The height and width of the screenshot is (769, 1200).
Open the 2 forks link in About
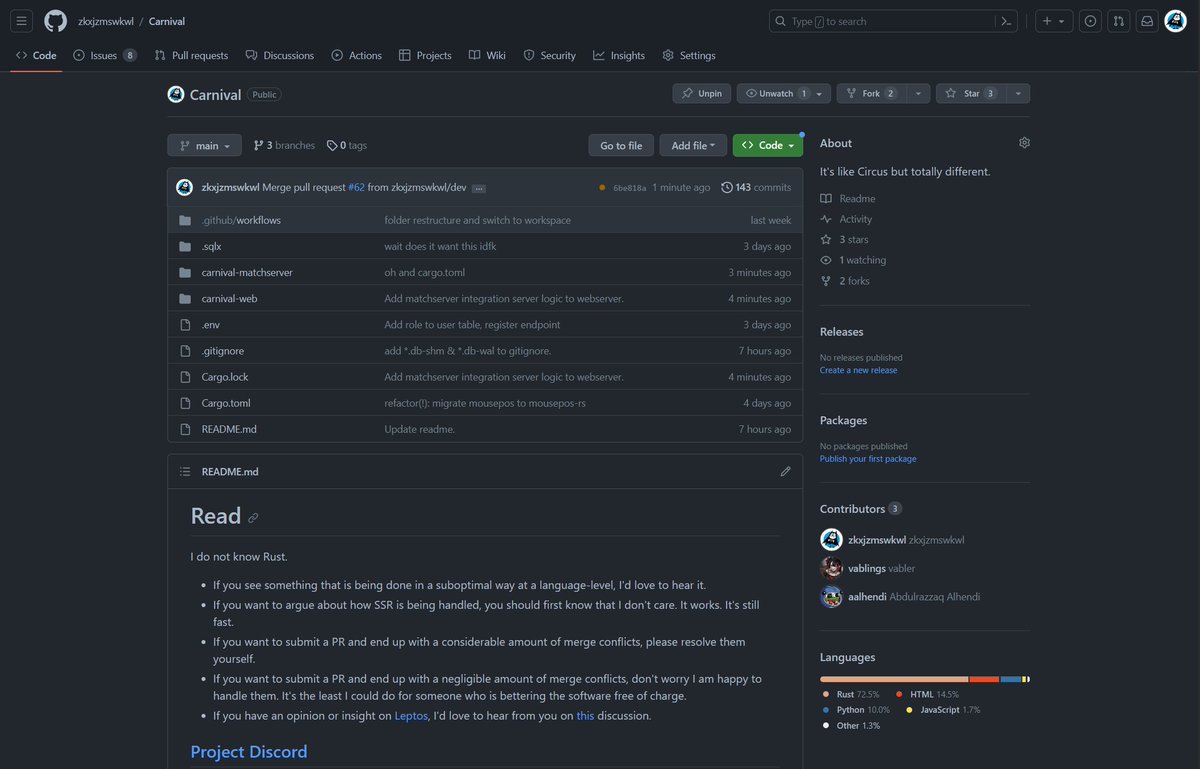tap(854, 281)
